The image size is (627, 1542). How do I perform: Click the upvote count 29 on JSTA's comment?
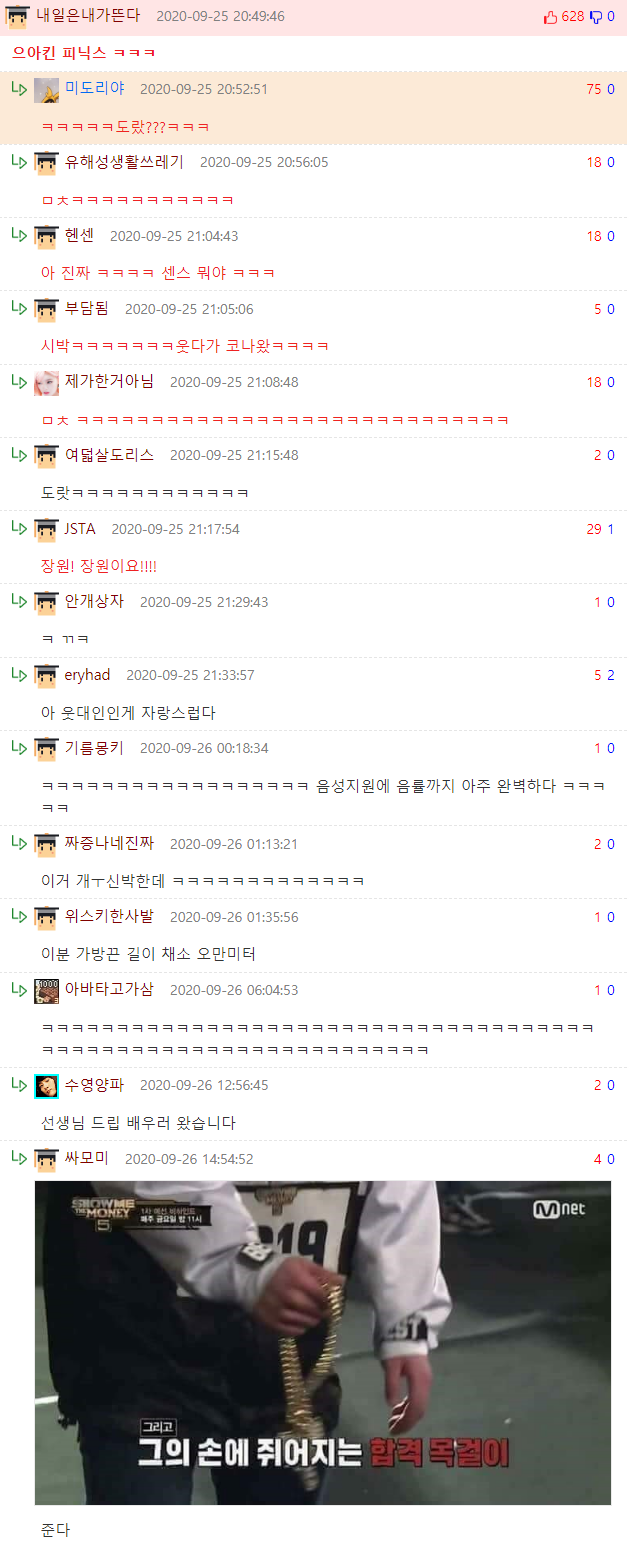tap(594, 529)
